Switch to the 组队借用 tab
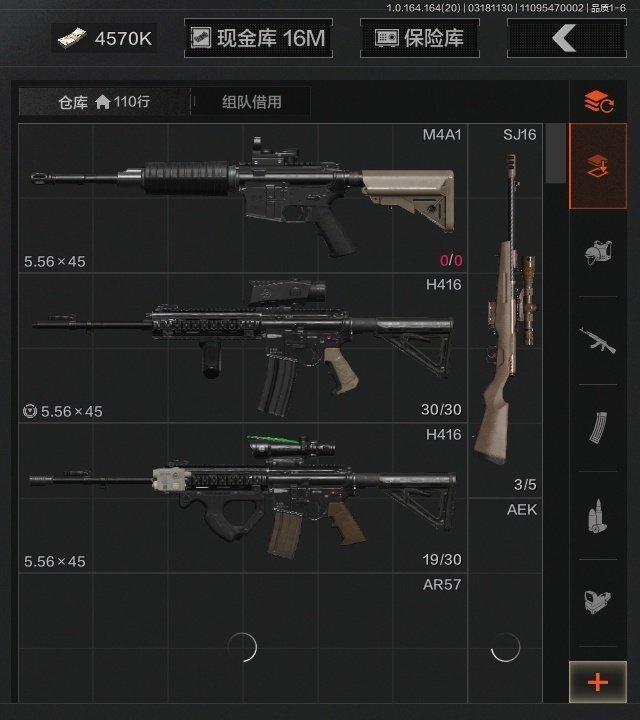 coord(252,101)
